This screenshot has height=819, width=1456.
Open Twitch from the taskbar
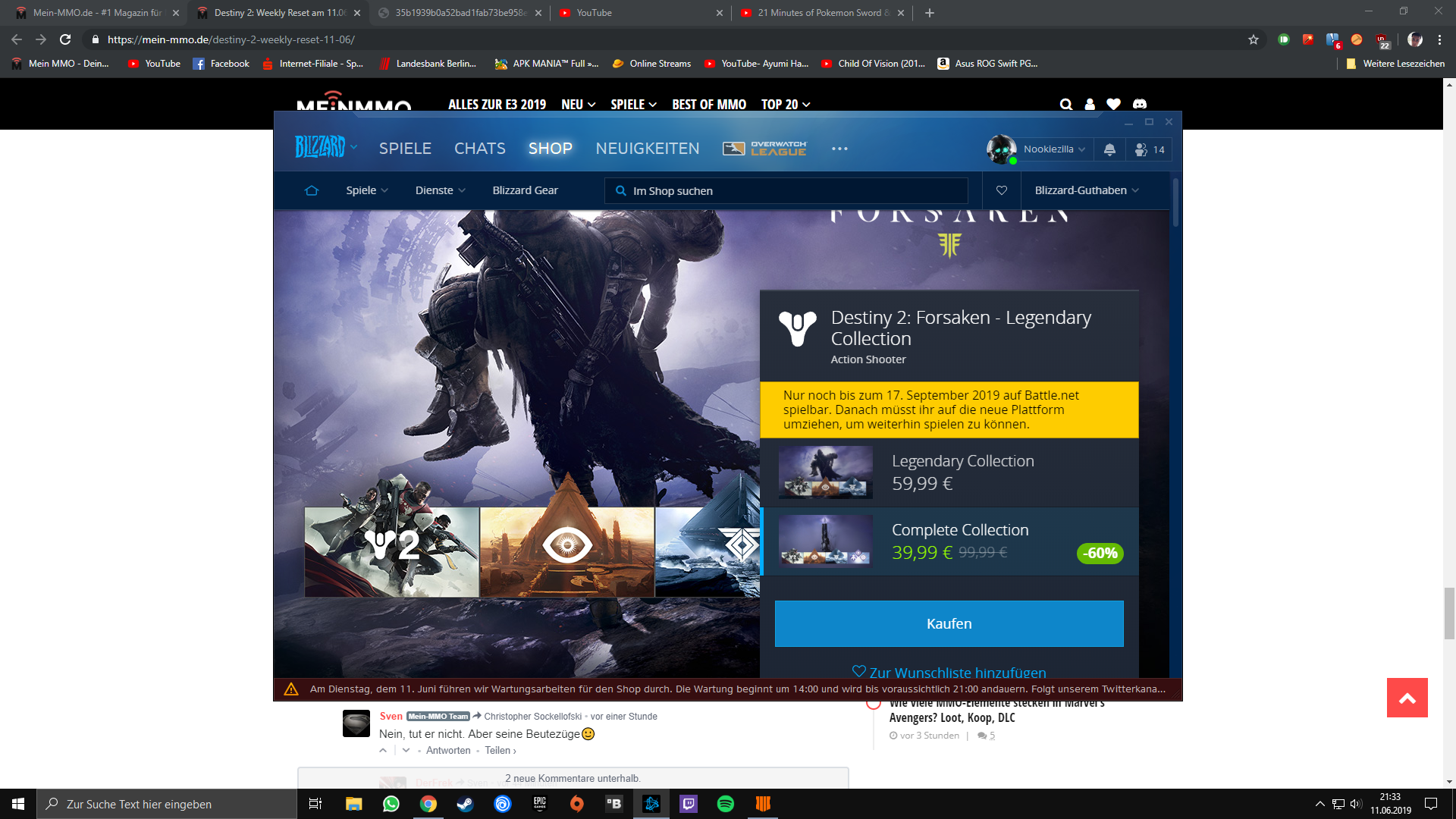point(689,804)
